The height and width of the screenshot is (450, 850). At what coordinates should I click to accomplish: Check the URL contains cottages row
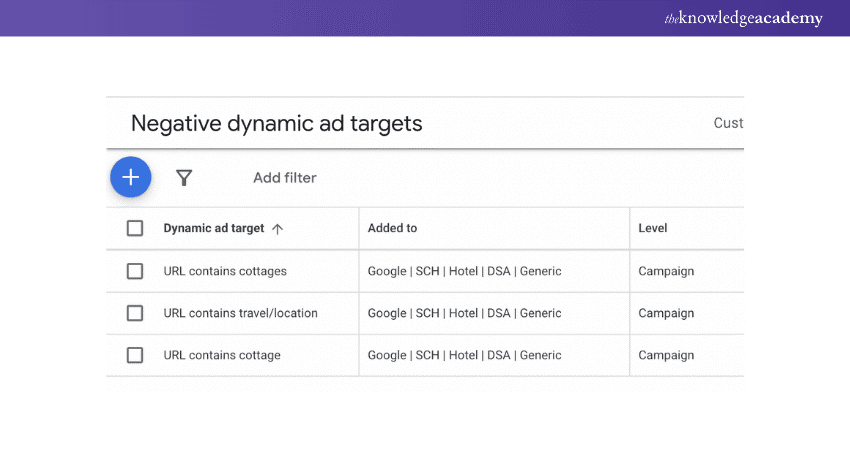pyautogui.click(x=135, y=271)
